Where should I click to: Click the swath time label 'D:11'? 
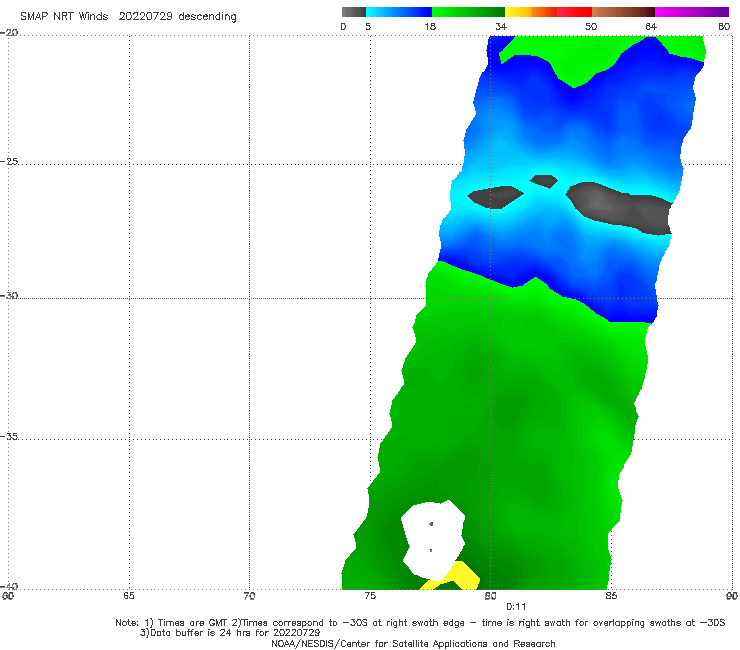(516, 607)
